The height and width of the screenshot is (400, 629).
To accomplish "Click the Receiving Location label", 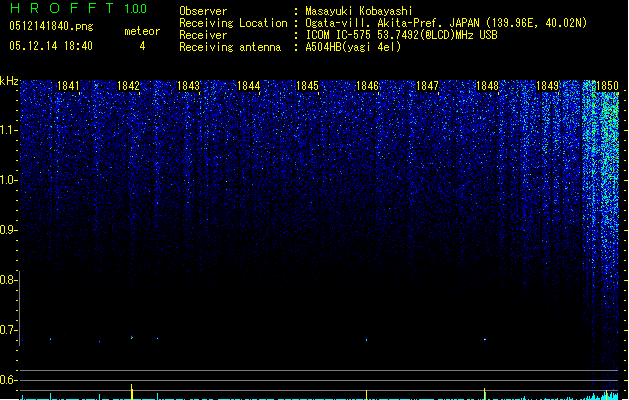I will click(233, 23).
